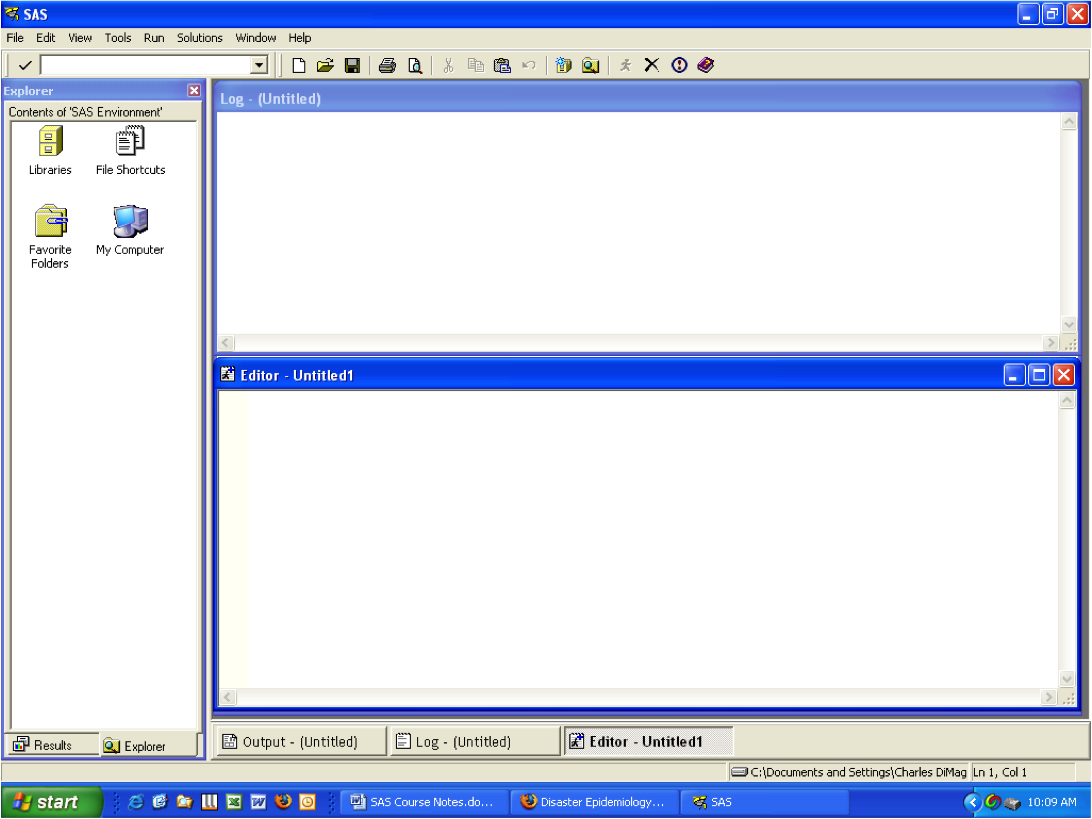
Task: Click current folder path in status bar
Action: (x=849, y=772)
